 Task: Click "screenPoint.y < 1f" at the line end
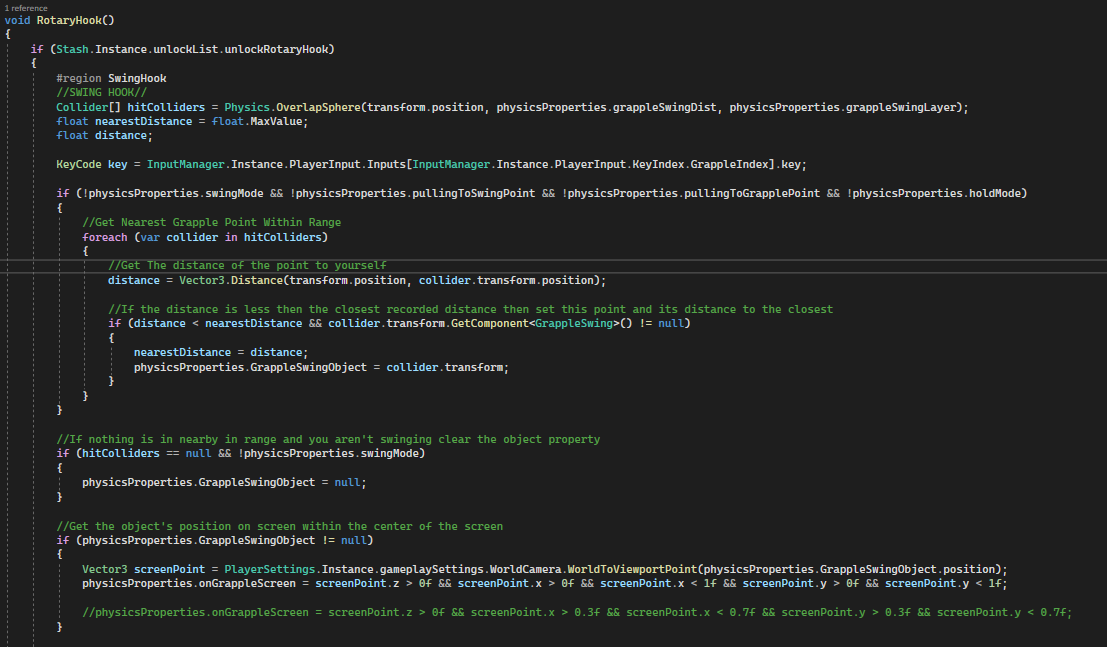click(x=943, y=583)
